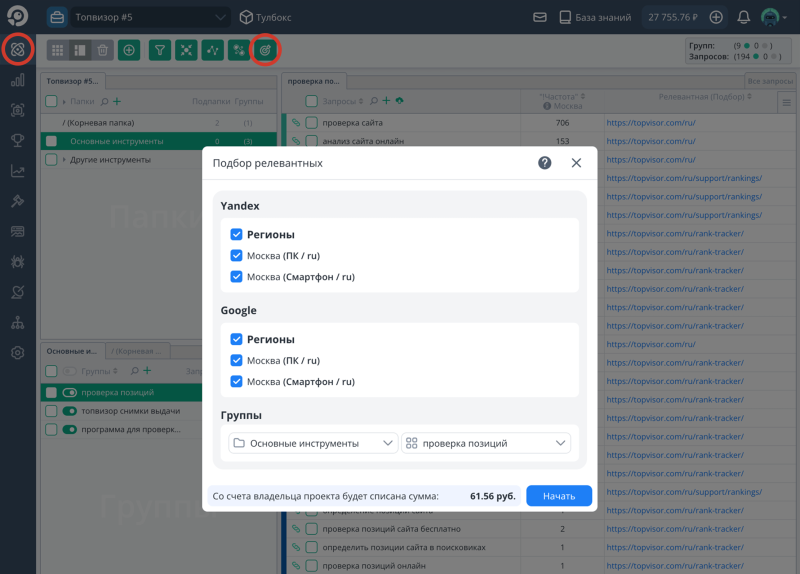Viewport: 800px width, 574px height.
Task: Open the База знаний link
Action: (x=596, y=17)
